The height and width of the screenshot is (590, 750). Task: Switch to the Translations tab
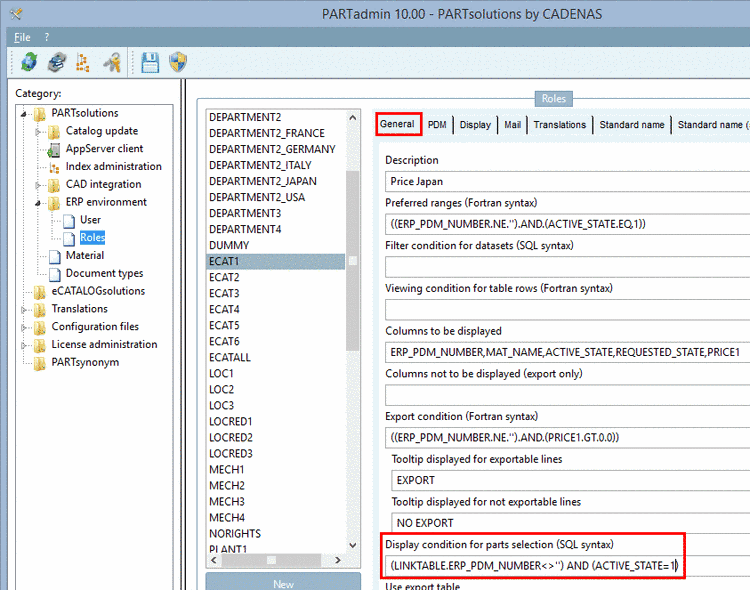pos(560,125)
